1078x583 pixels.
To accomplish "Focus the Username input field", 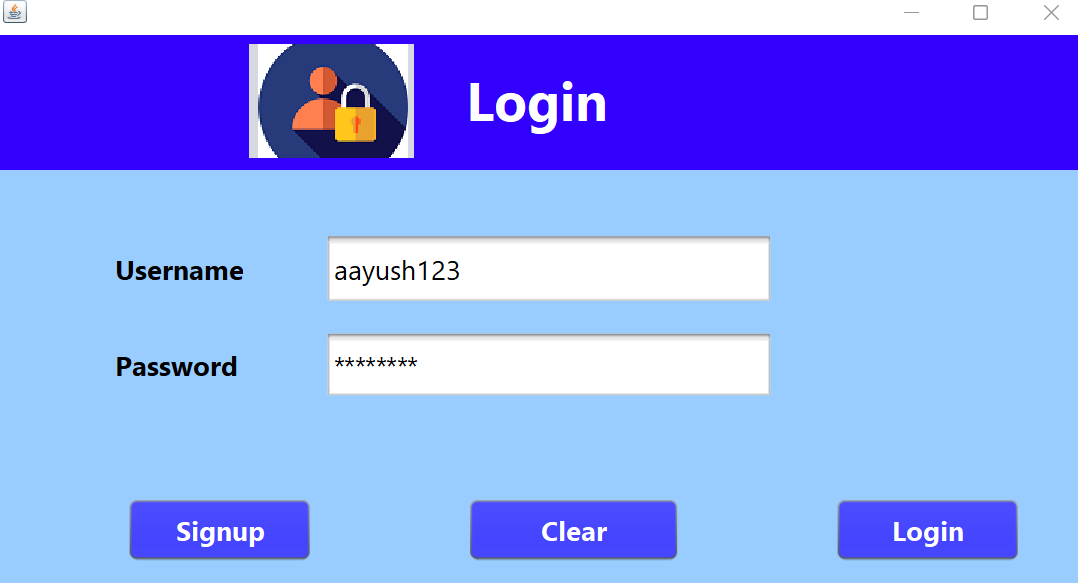I will point(549,269).
